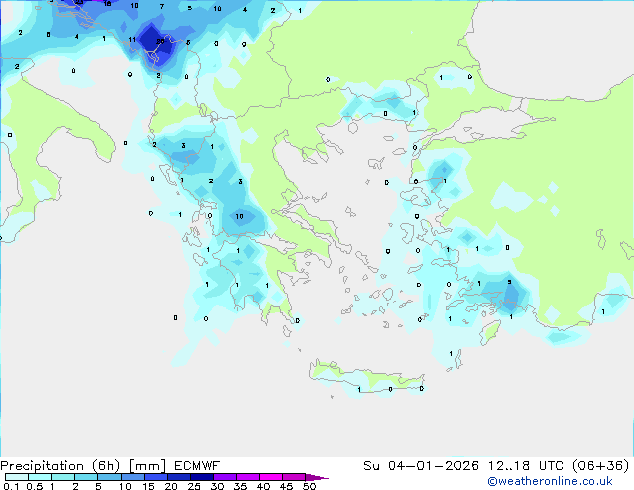The height and width of the screenshot is (490, 634).
Task: Click the 10–15 mm legend swatch
Action: 133,477
